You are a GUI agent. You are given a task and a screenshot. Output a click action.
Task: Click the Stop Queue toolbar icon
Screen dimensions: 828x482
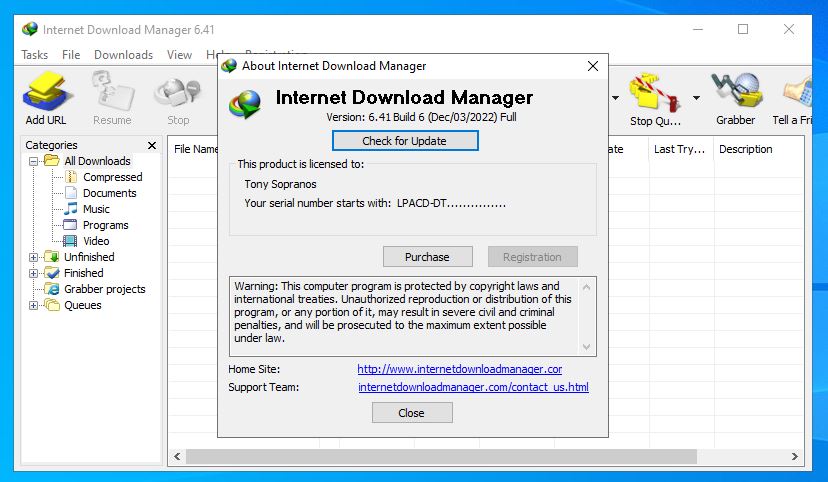tap(655, 97)
